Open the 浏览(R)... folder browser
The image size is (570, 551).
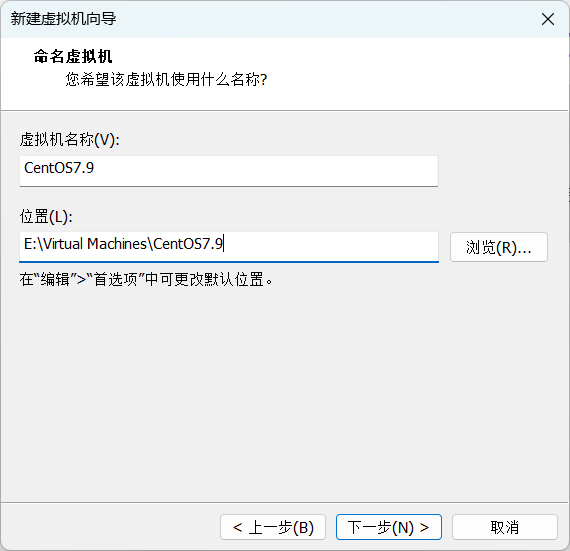[x=498, y=247]
